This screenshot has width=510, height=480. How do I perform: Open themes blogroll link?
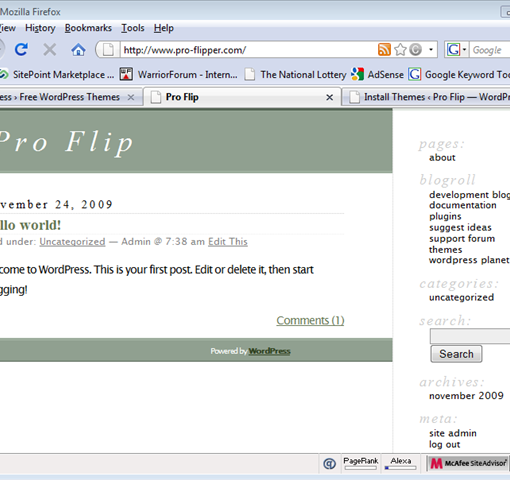445,250
